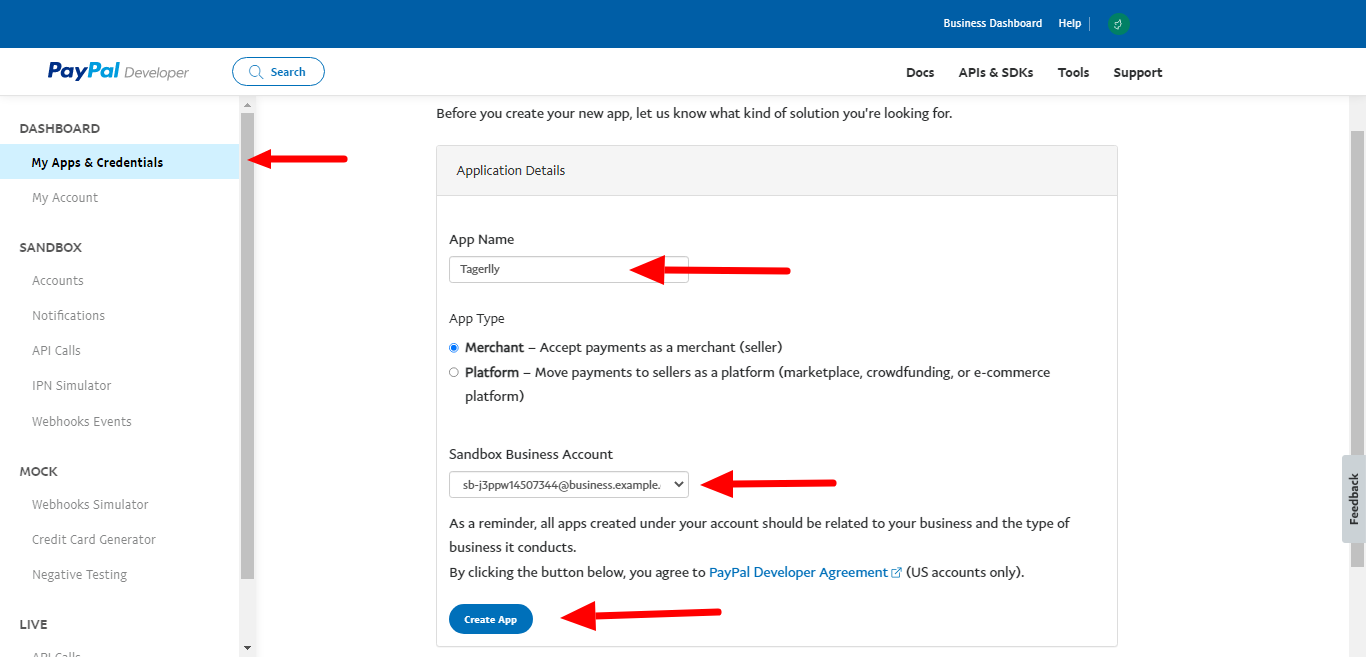Open the Feedback side tab

click(1354, 499)
